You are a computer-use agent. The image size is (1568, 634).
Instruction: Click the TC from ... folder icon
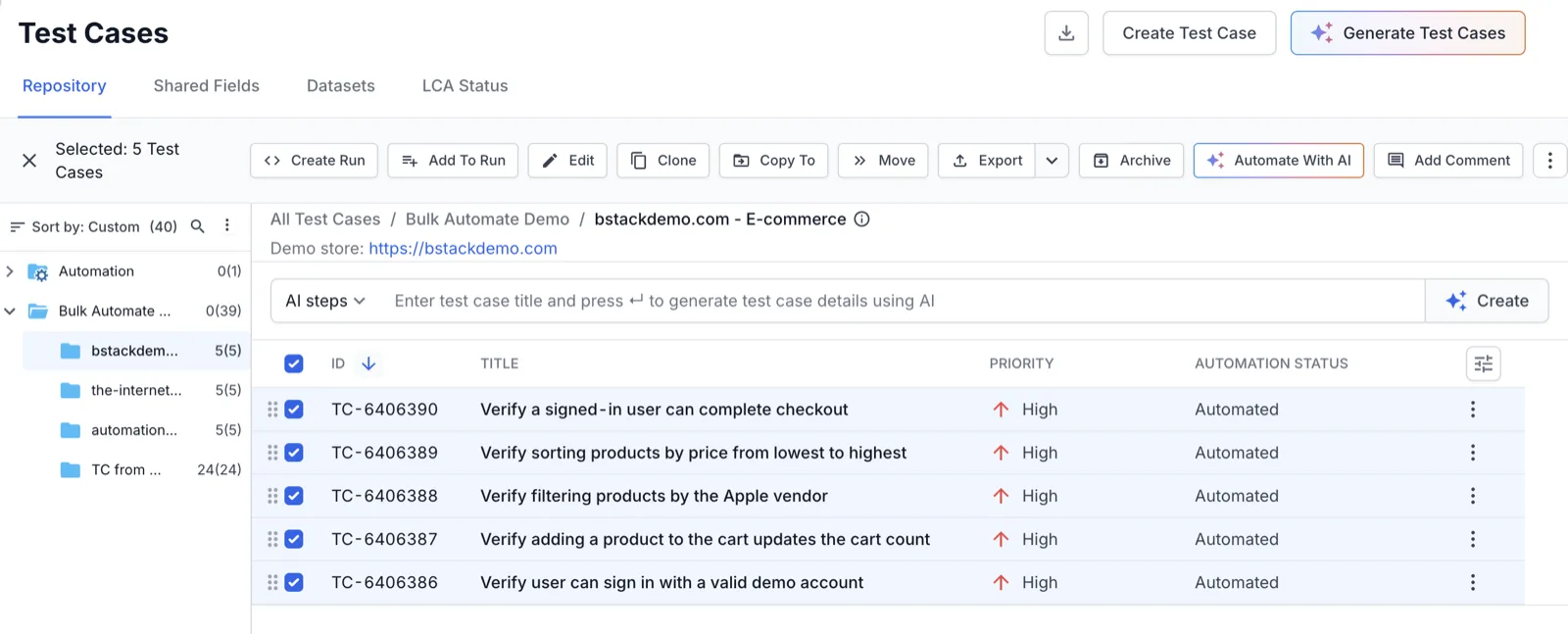pyautogui.click(x=71, y=470)
